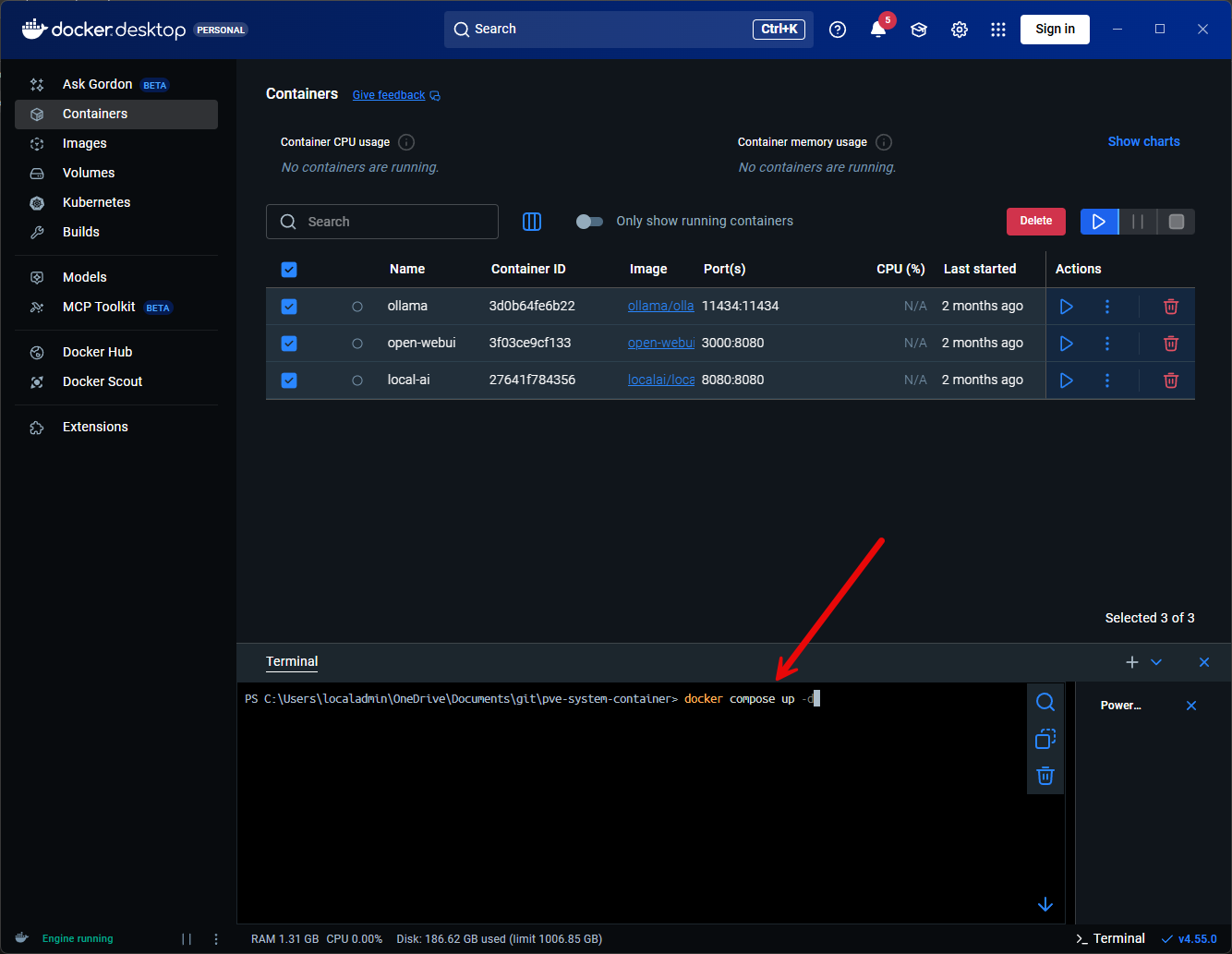Open Builds in the sidebar
This screenshot has width=1232, height=954.
(x=116, y=233)
